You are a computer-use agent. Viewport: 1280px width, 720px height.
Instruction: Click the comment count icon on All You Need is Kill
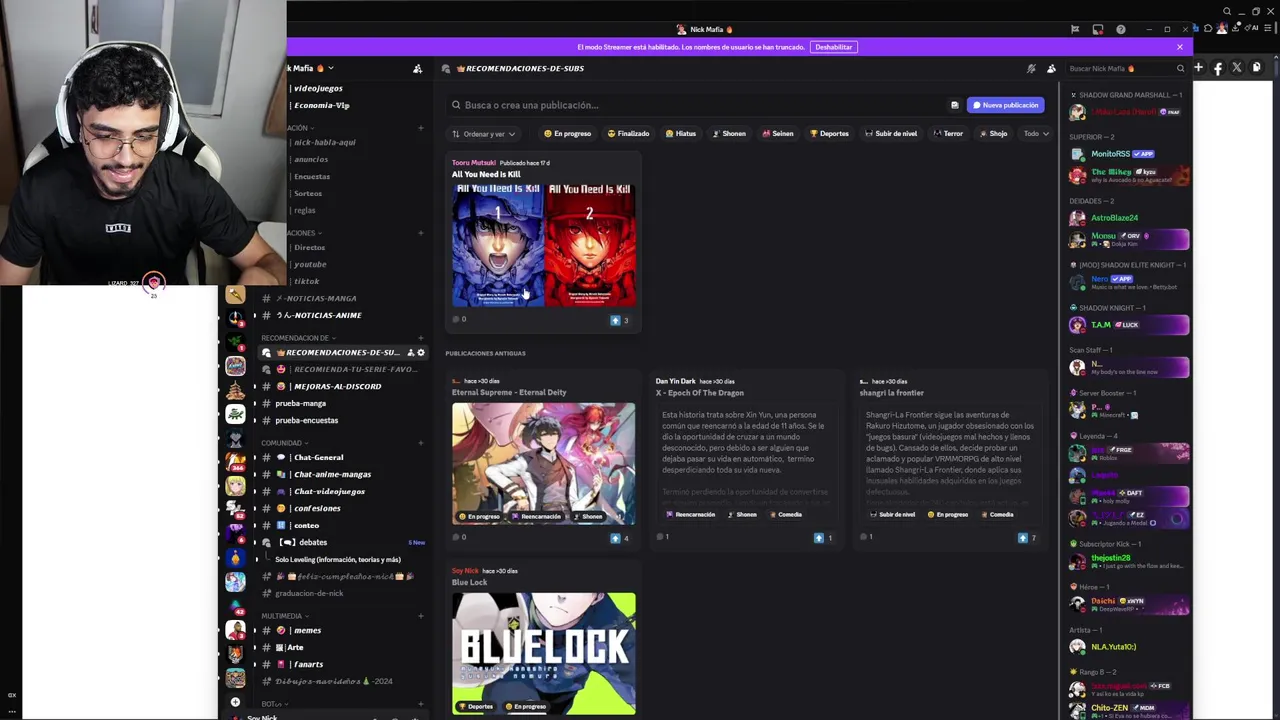coord(456,319)
